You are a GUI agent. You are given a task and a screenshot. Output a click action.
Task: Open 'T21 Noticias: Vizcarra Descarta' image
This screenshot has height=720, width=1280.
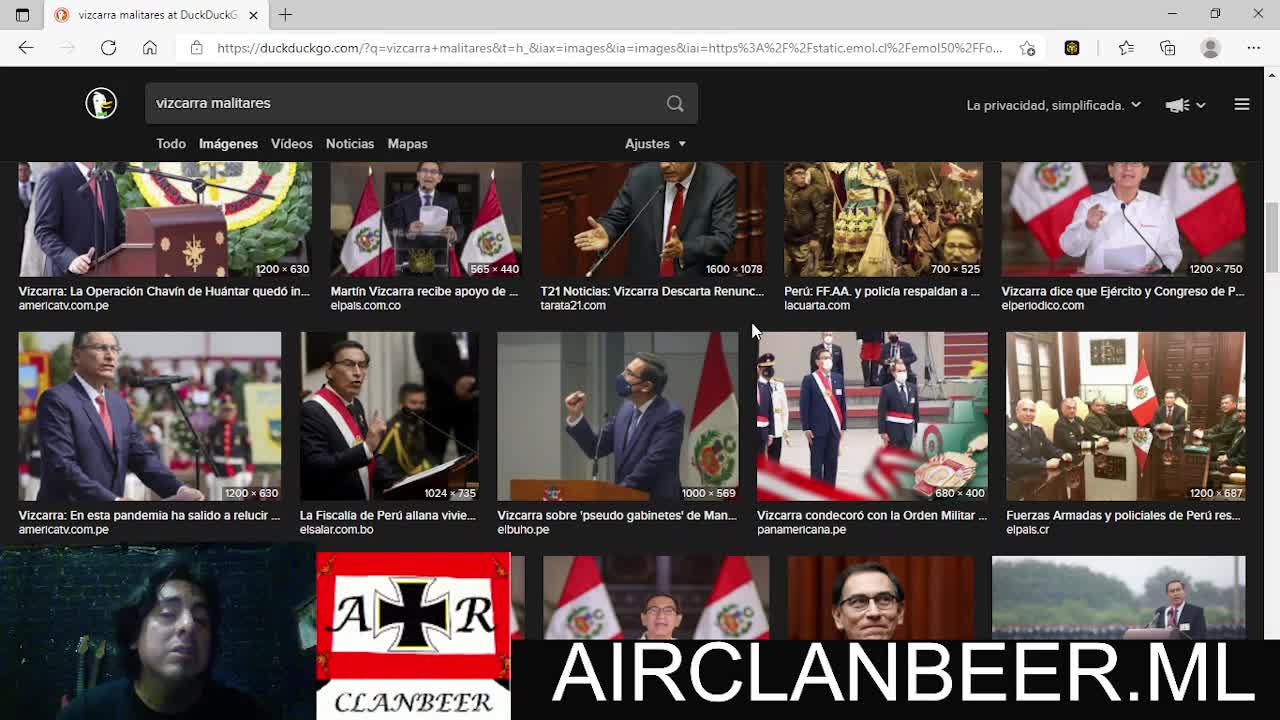(x=653, y=220)
